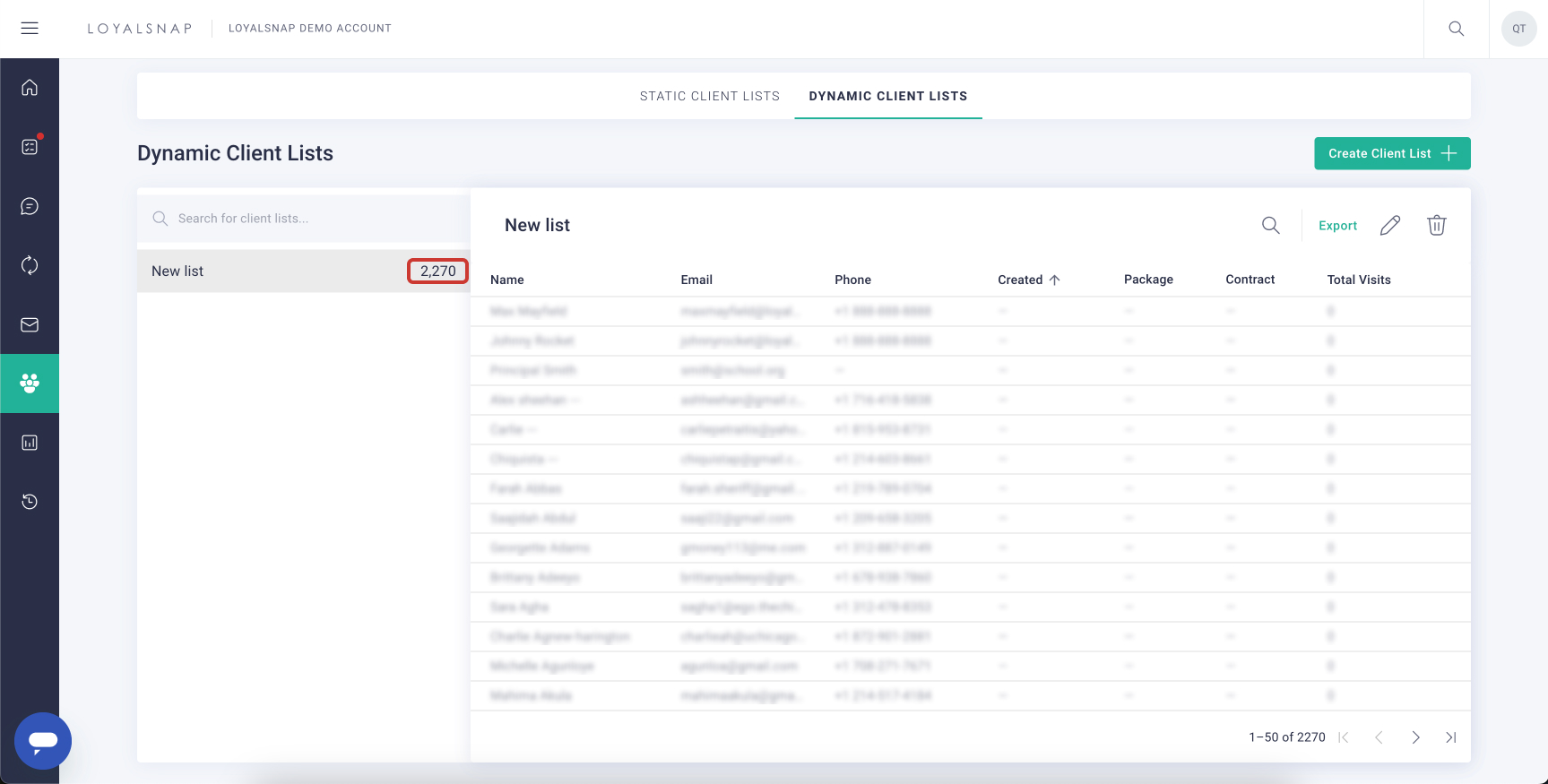Export the New list
The width and height of the screenshot is (1548, 784).
1337,226
